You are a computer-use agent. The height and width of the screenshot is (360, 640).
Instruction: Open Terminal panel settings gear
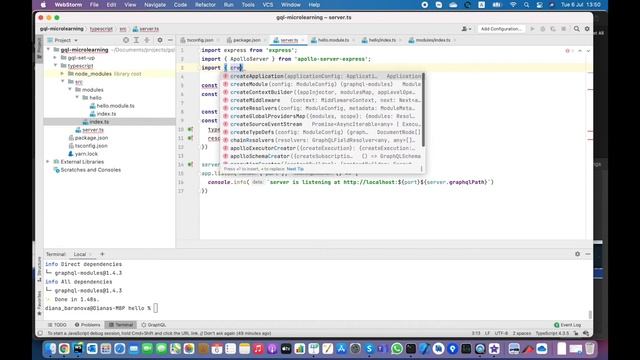click(577, 254)
